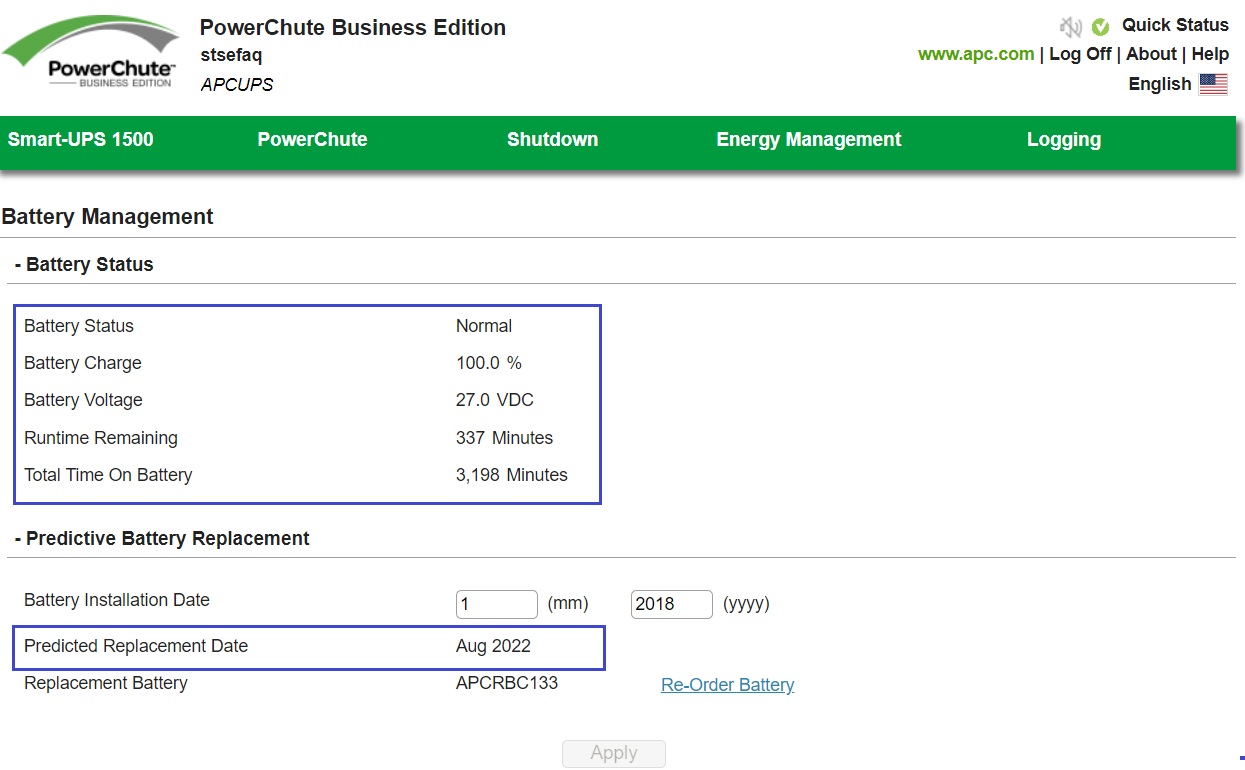1245x770 pixels.
Task: Click the Battery Voltage label
Action: click(x=83, y=400)
